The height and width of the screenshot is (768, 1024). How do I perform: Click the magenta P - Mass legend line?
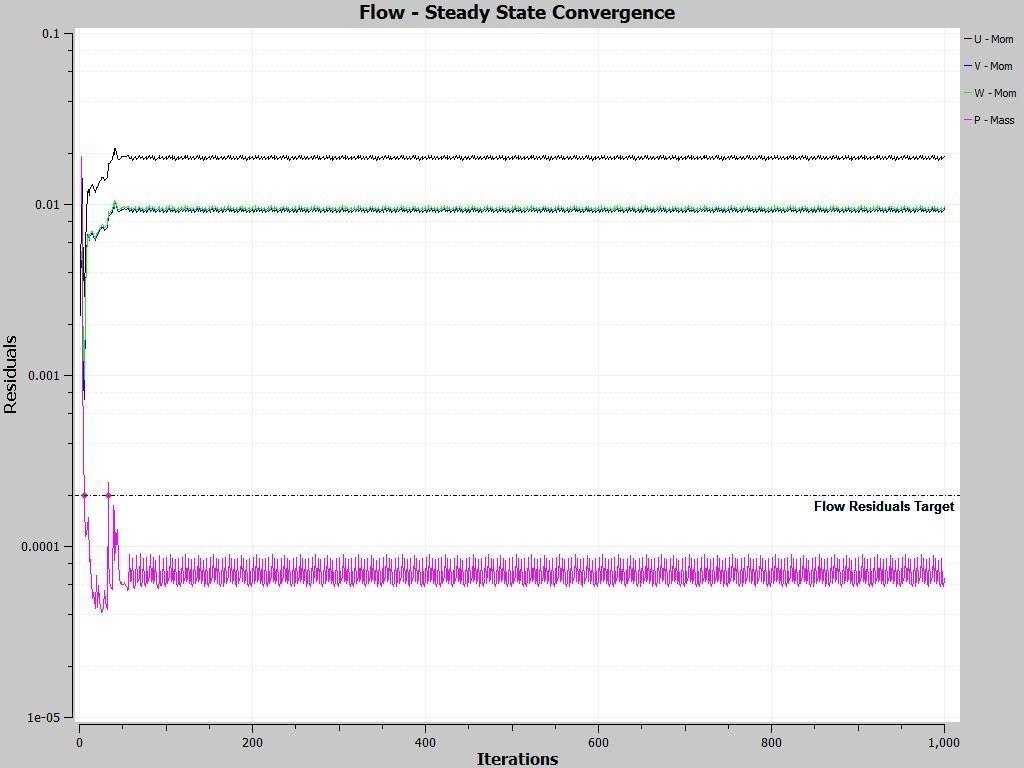968,120
